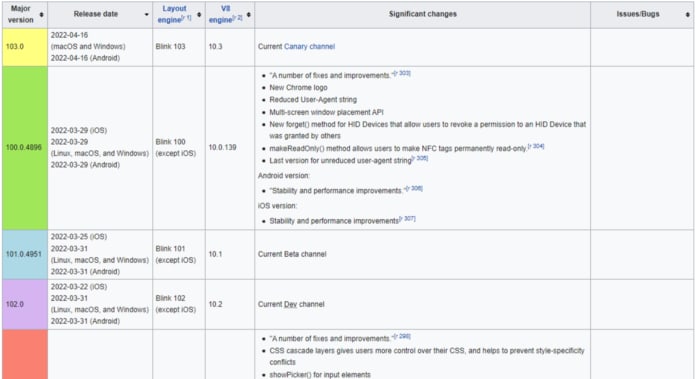The height and width of the screenshot is (379, 700).
Task: Select version cell 101.0.4951
Action: pos(25,254)
